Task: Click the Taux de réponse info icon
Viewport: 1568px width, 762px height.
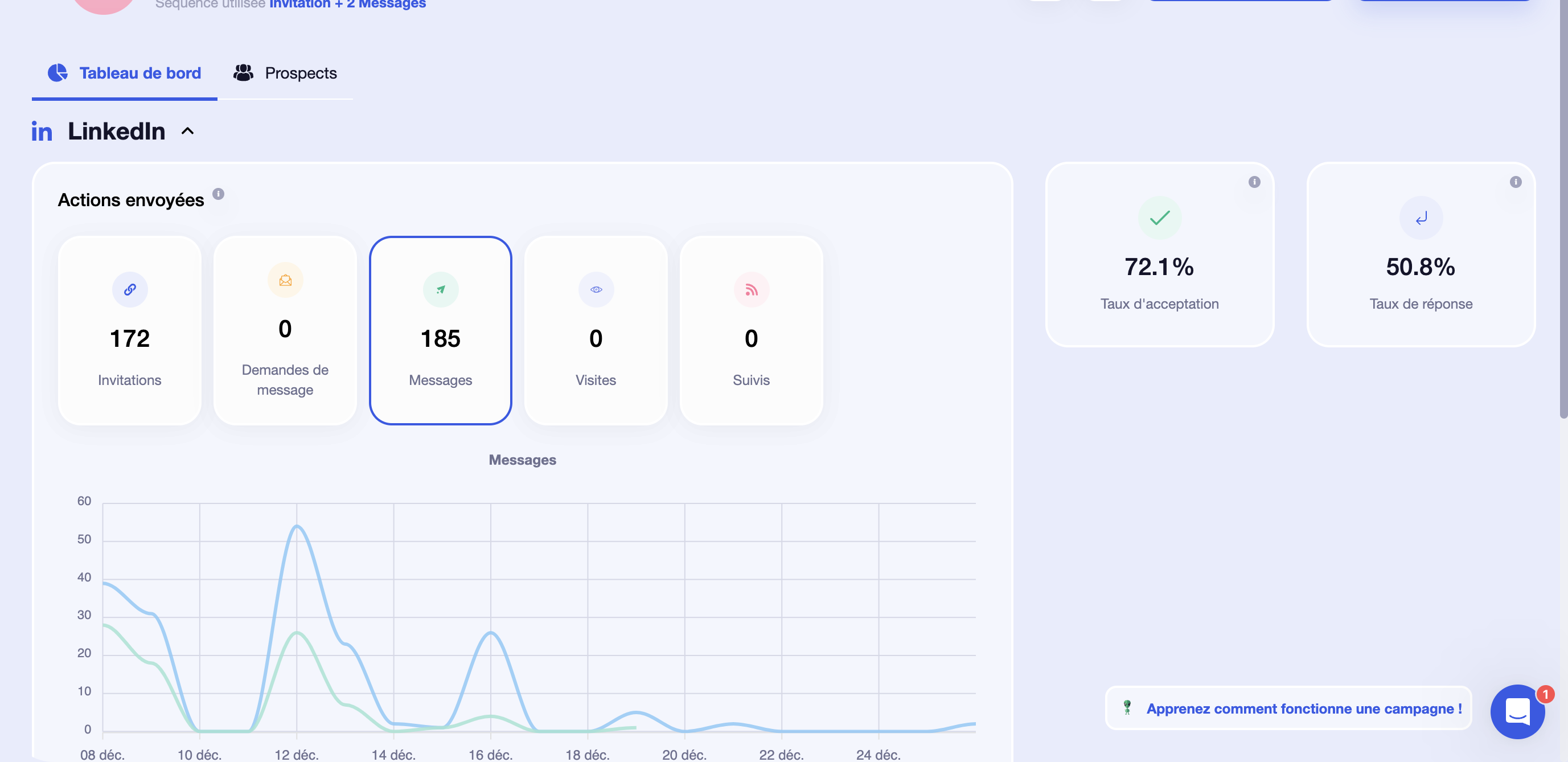Action: [x=1515, y=182]
